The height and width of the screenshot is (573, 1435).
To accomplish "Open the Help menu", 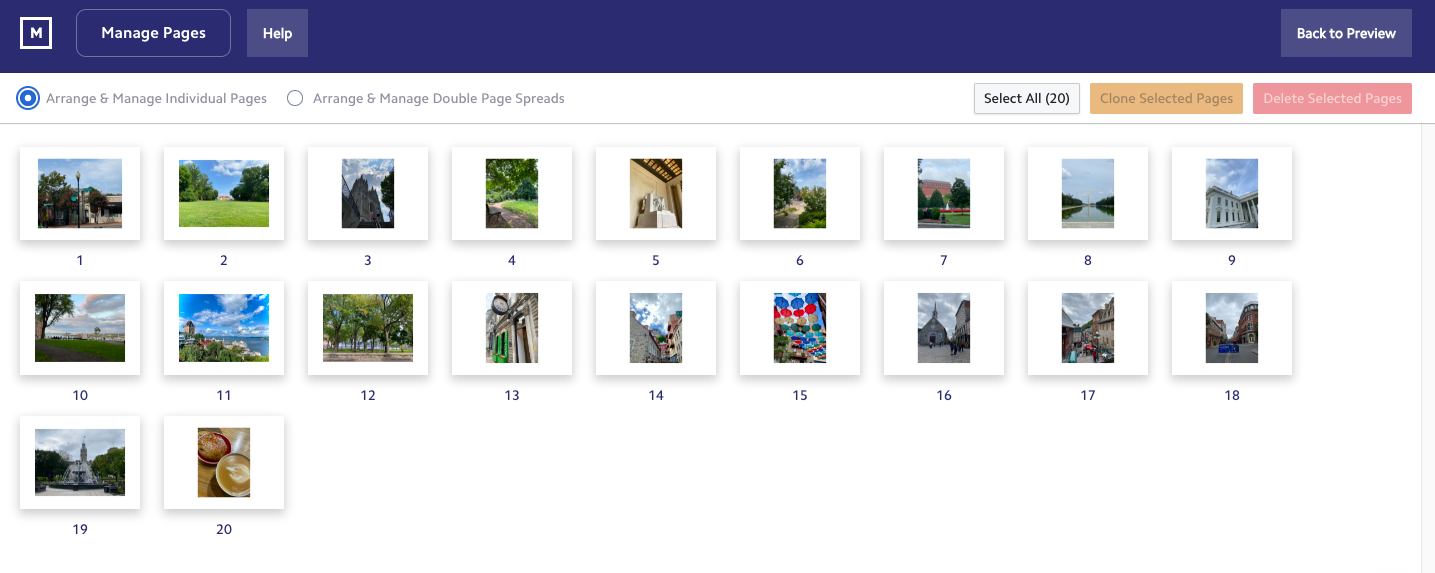I will (x=277, y=33).
